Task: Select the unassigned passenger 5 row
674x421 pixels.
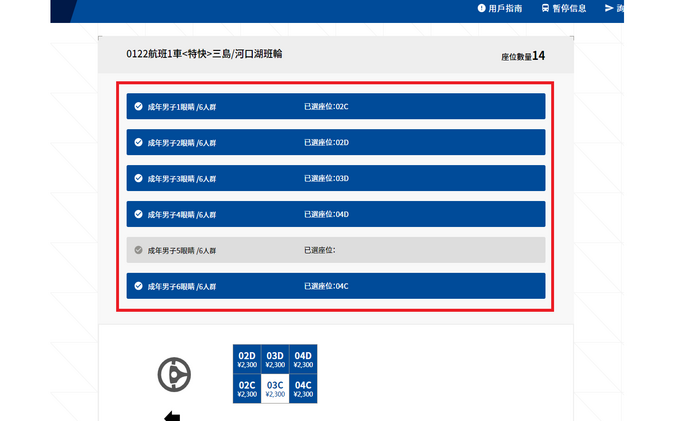Action: point(335,250)
